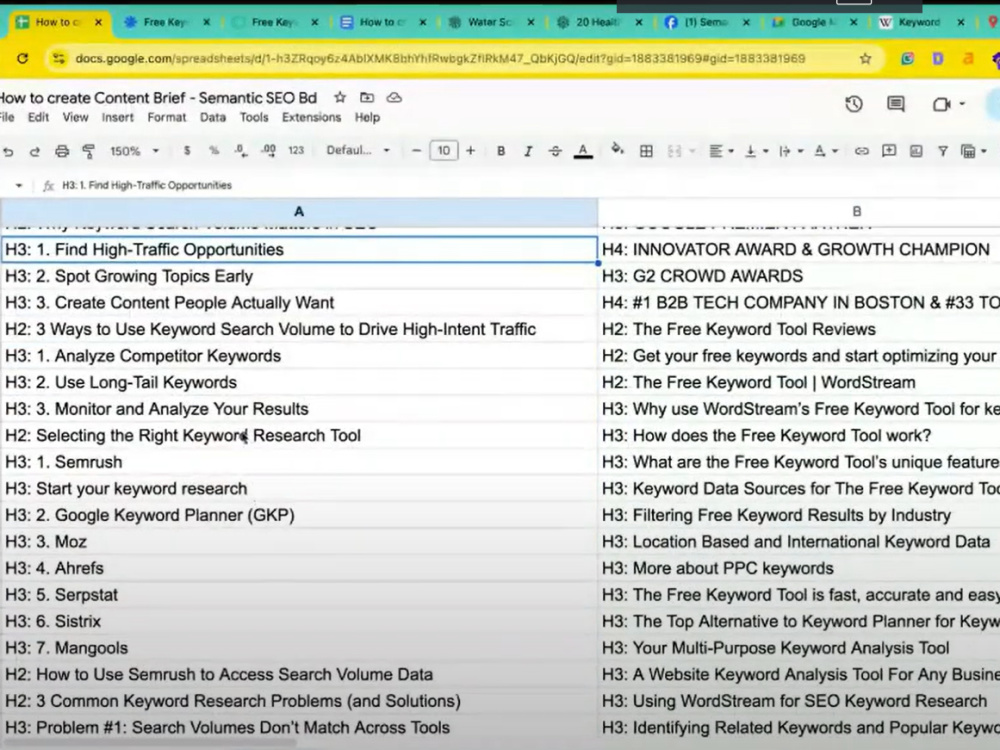Image resolution: width=1000 pixels, height=750 pixels.
Task: Redo the last undone action
Action: 35,151
